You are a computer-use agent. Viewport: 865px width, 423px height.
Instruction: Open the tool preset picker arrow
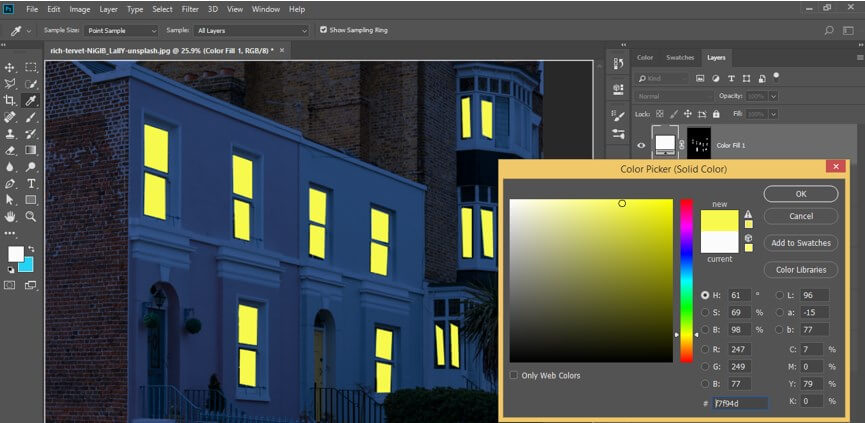(x=29, y=31)
